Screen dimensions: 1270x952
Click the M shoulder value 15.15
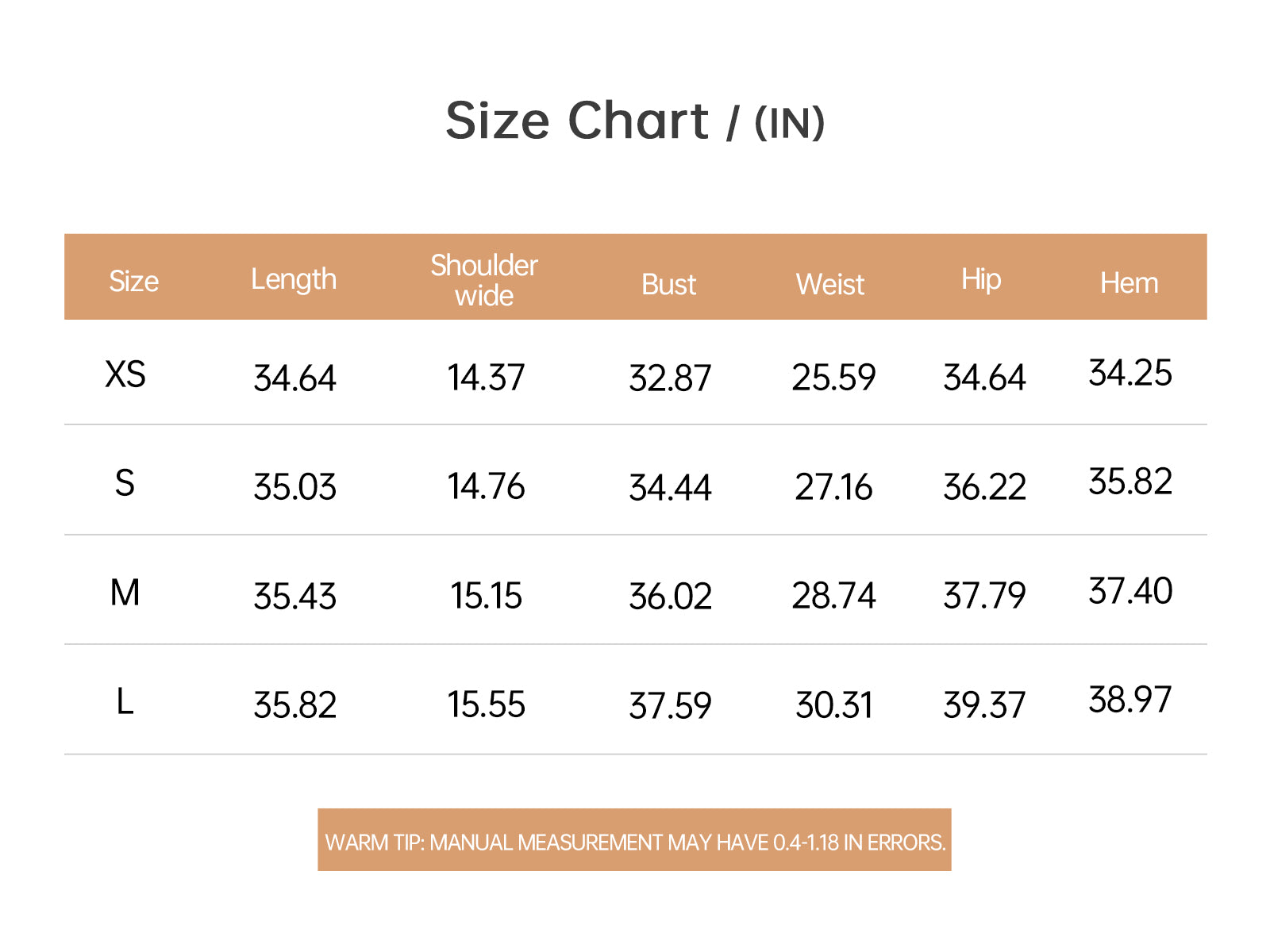pos(486,596)
